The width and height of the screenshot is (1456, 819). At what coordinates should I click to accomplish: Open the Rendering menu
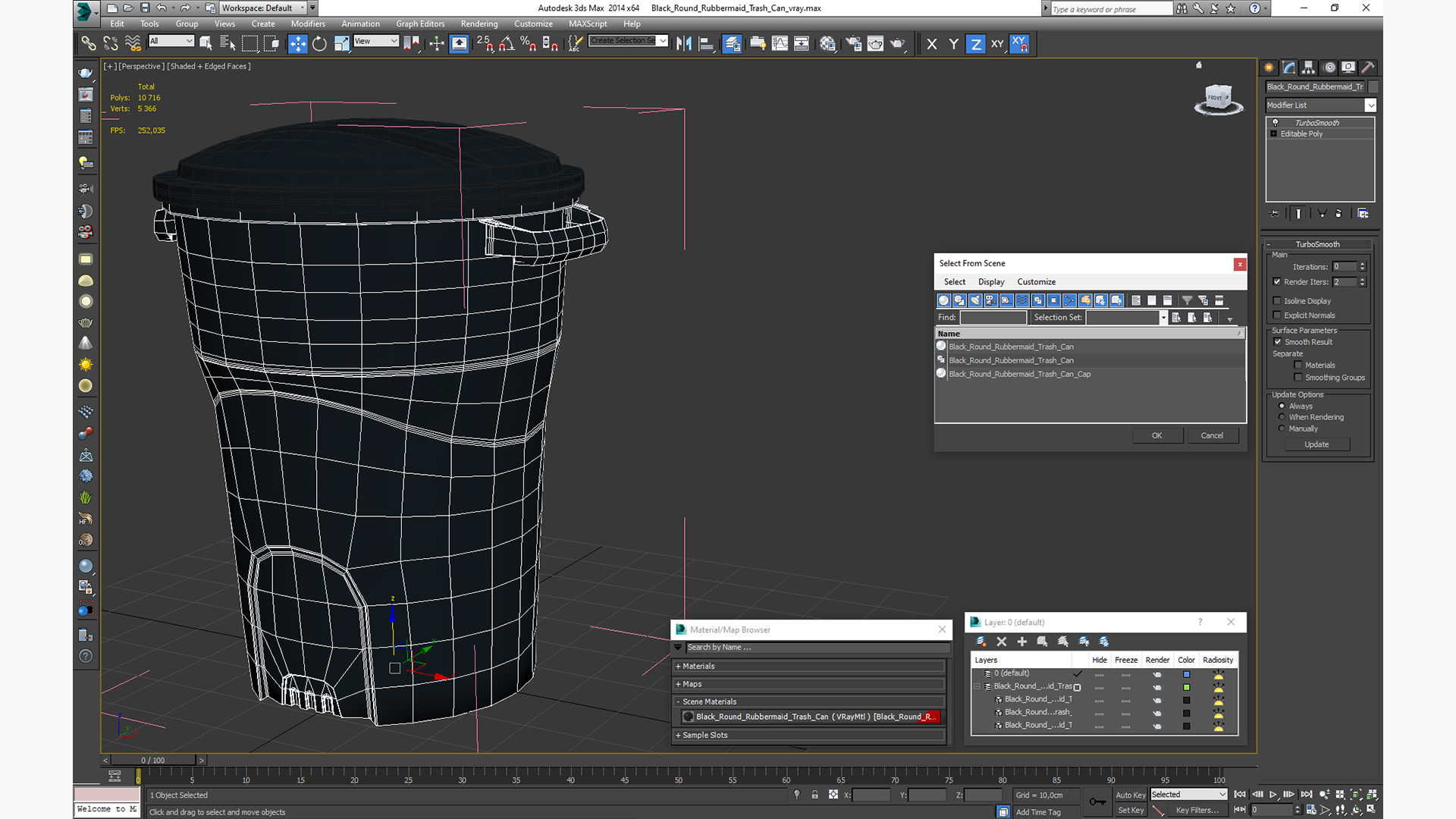pyautogui.click(x=479, y=24)
